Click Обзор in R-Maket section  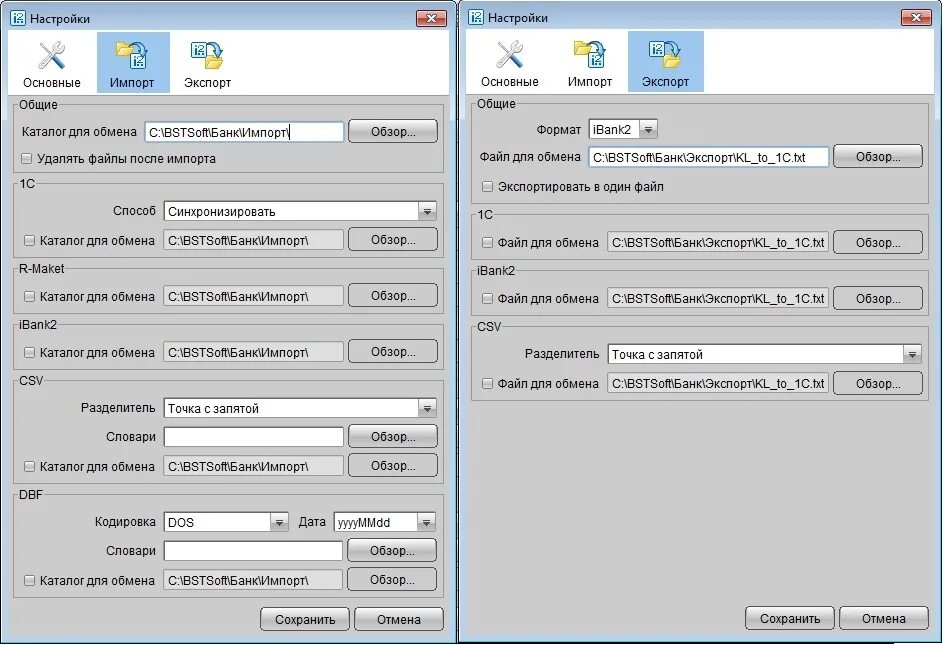393,295
